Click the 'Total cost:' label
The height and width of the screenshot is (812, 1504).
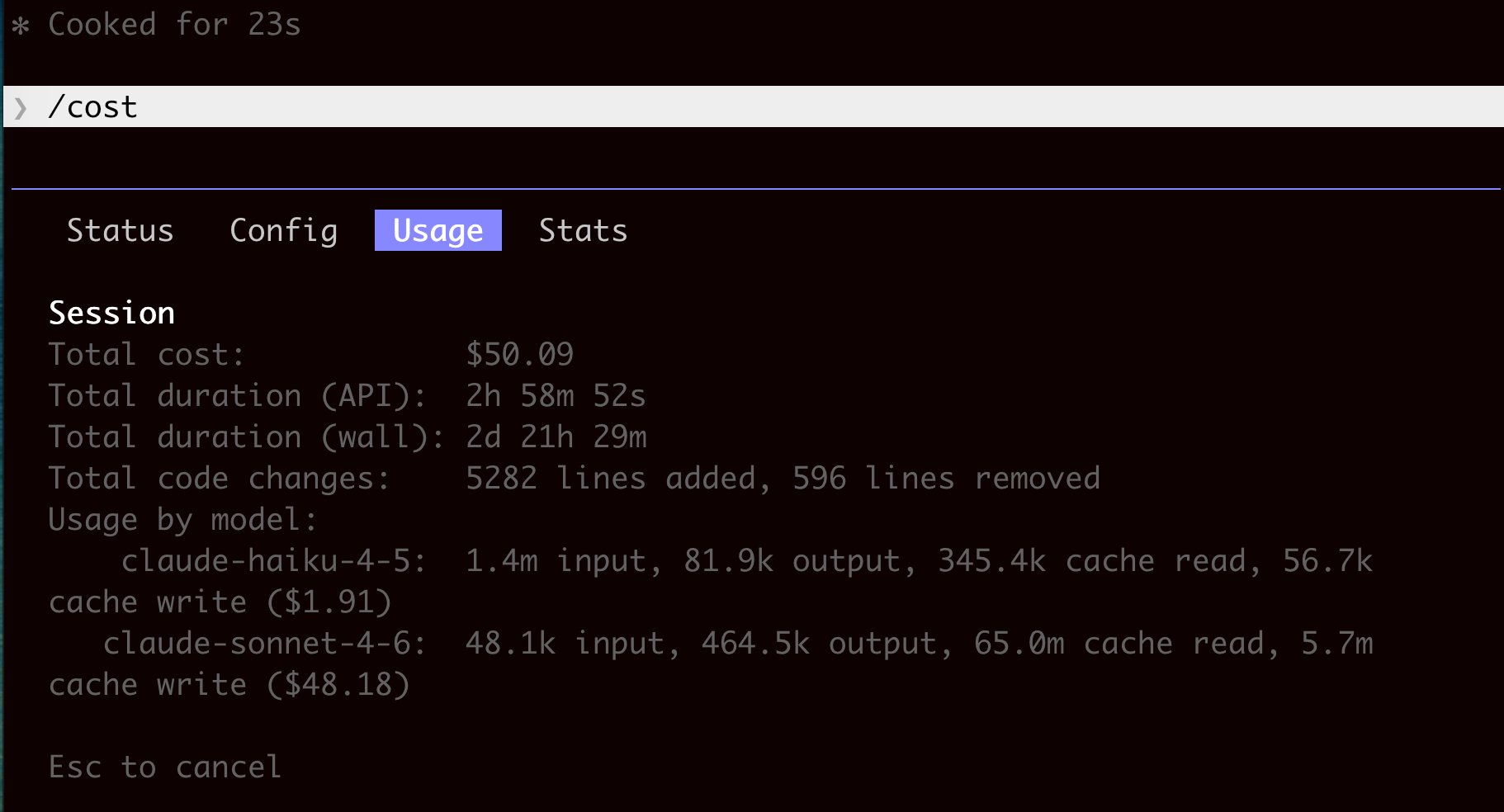[x=146, y=354]
